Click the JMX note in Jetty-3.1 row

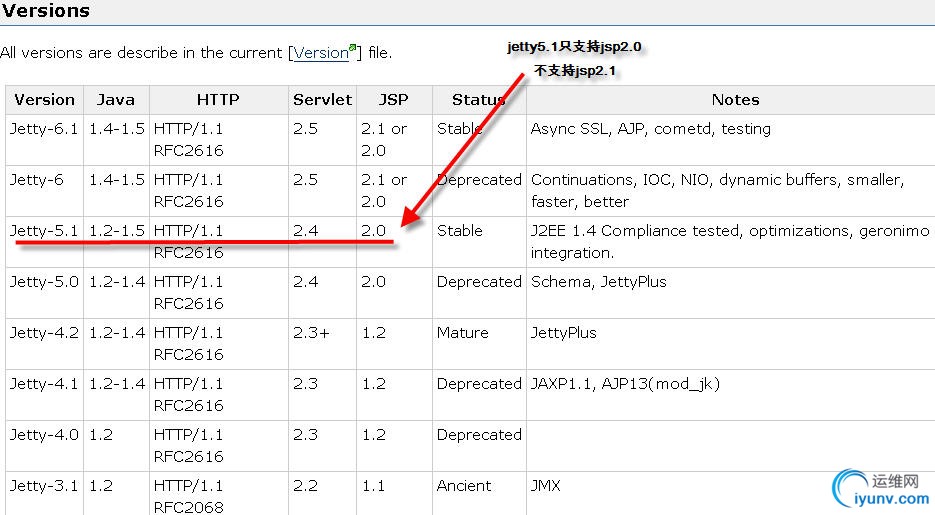pyautogui.click(x=546, y=486)
